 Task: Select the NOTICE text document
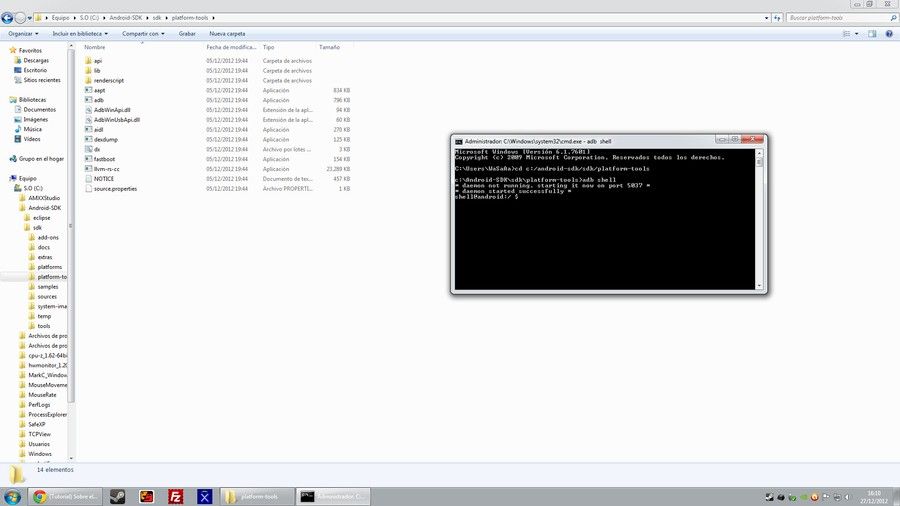point(104,178)
